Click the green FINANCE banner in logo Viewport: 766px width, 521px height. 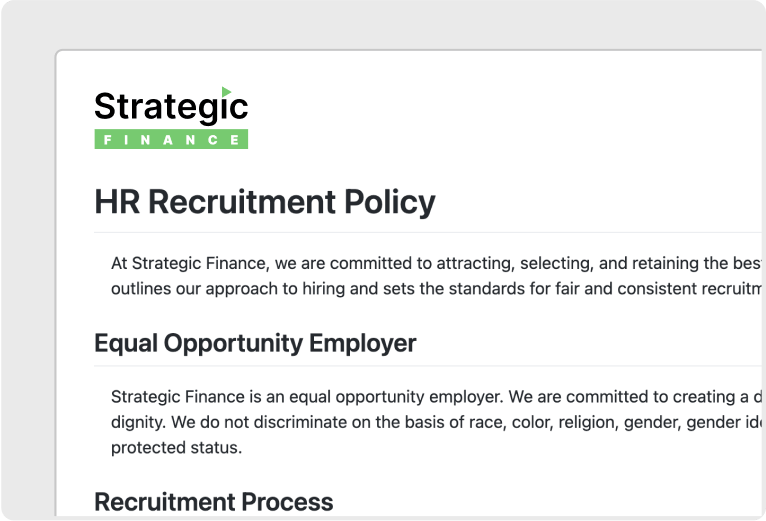click(171, 139)
